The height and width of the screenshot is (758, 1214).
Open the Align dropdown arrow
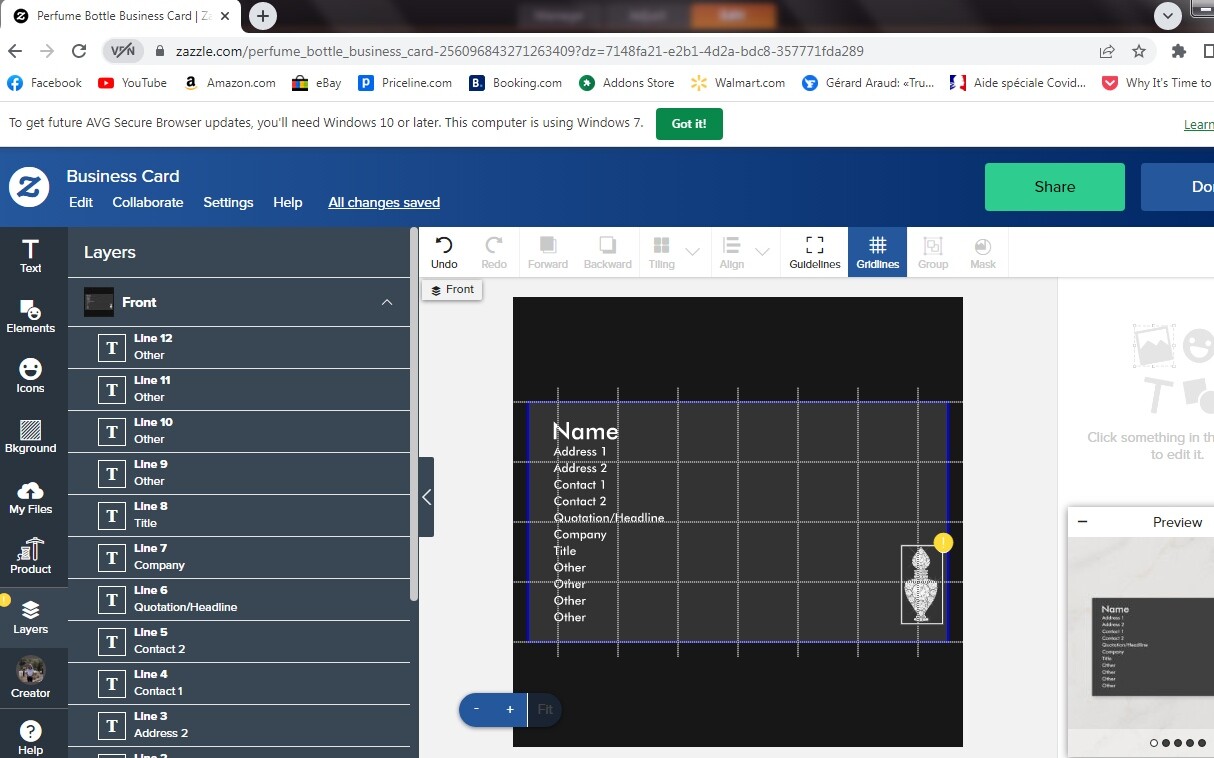[x=762, y=252]
